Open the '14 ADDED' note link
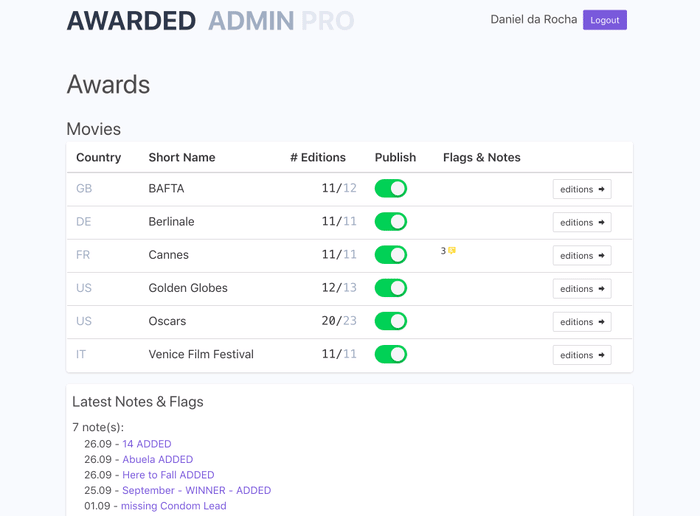Screen dimensions: 700x516 [x=147, y=444]
